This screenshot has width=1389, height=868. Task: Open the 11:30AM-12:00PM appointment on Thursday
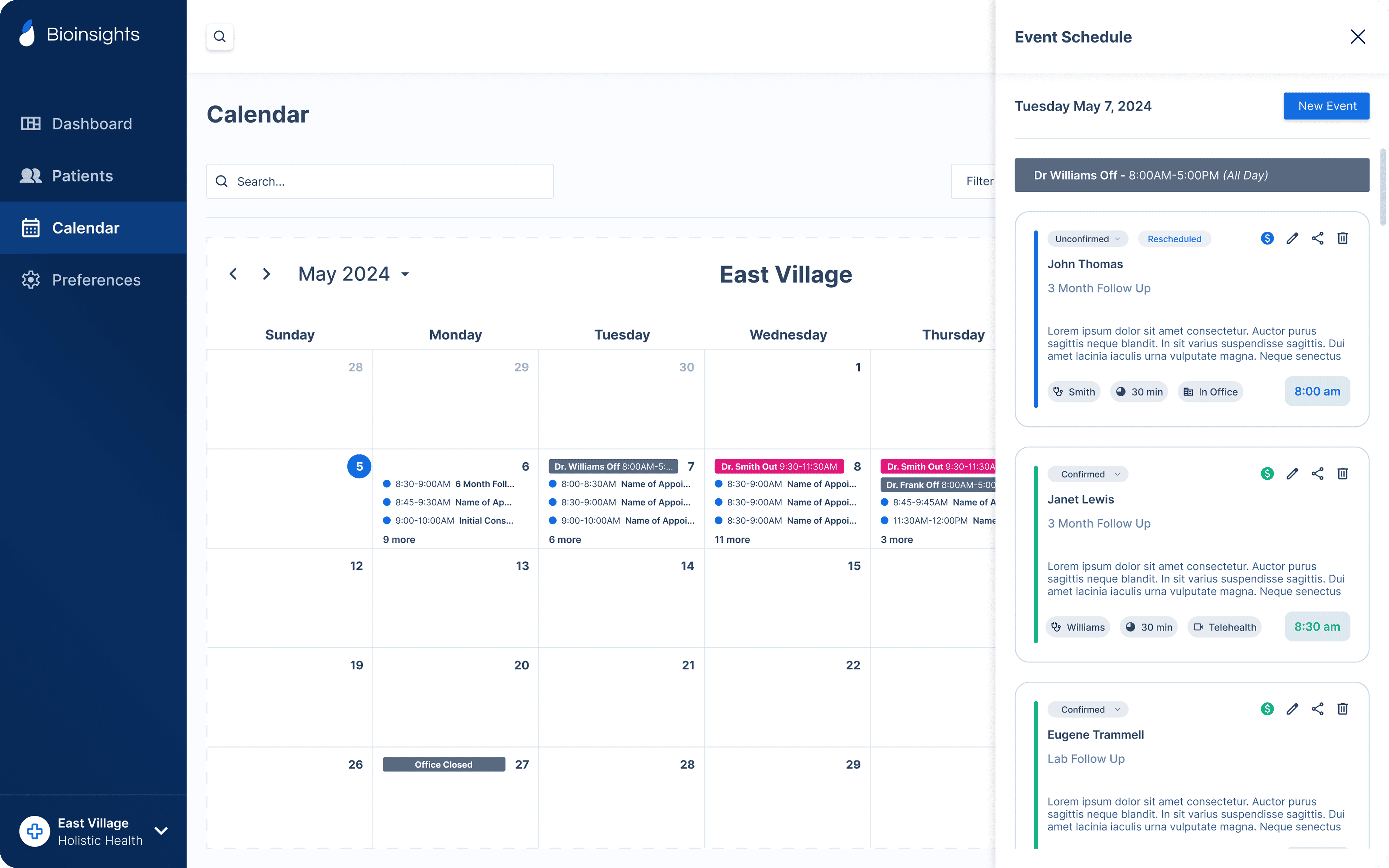click(x=938, y=521)
